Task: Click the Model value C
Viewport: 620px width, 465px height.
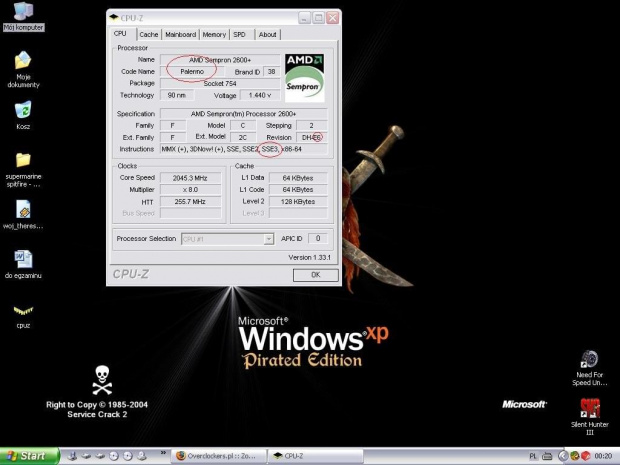Action: tap(243, 125)
